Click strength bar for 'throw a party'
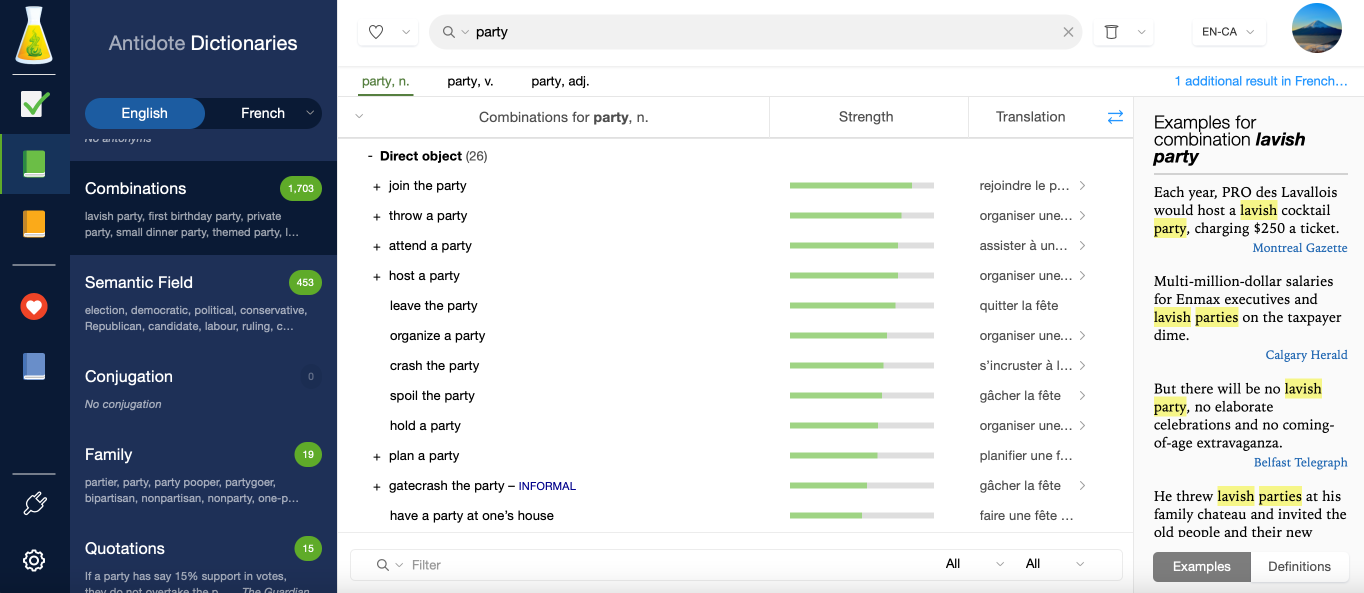1364x593 pixels. click(861, 216)
